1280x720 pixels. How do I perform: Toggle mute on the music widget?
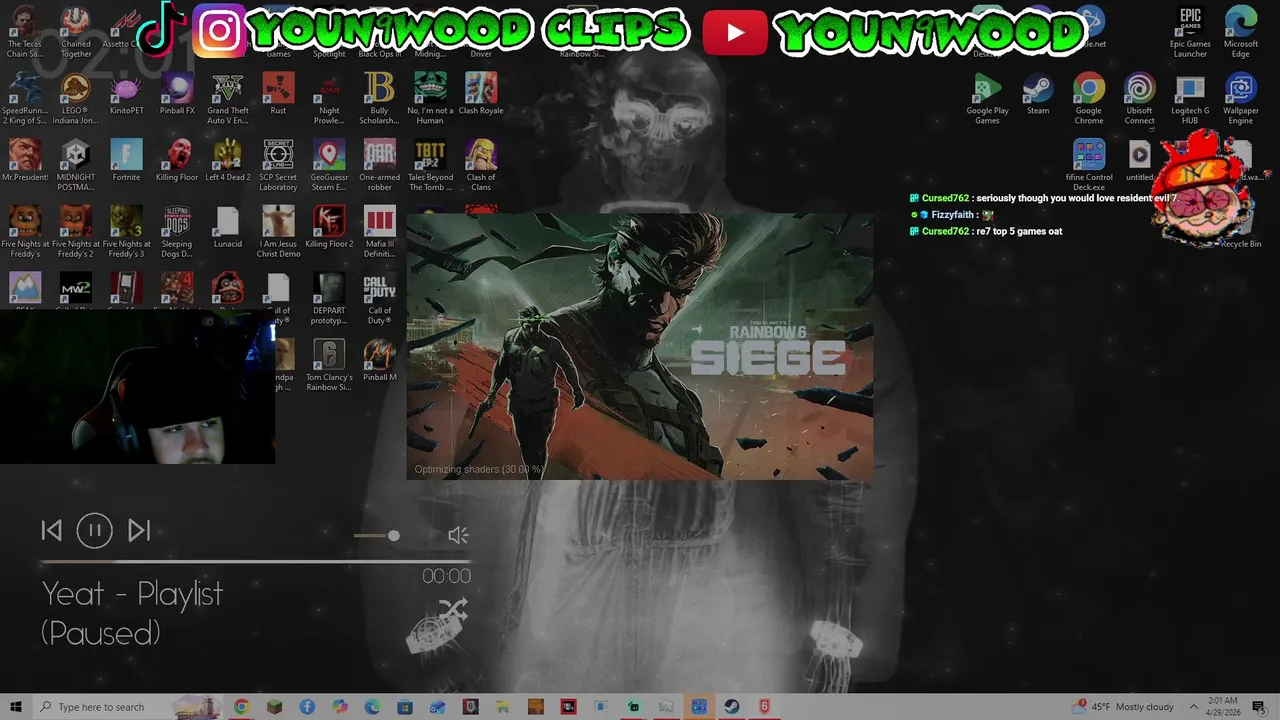pos(458,535)
